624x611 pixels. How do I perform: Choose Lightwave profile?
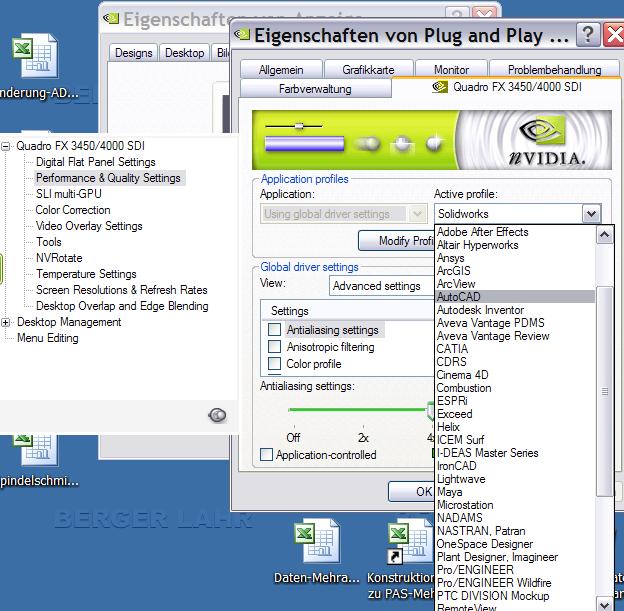pos(515,479)
